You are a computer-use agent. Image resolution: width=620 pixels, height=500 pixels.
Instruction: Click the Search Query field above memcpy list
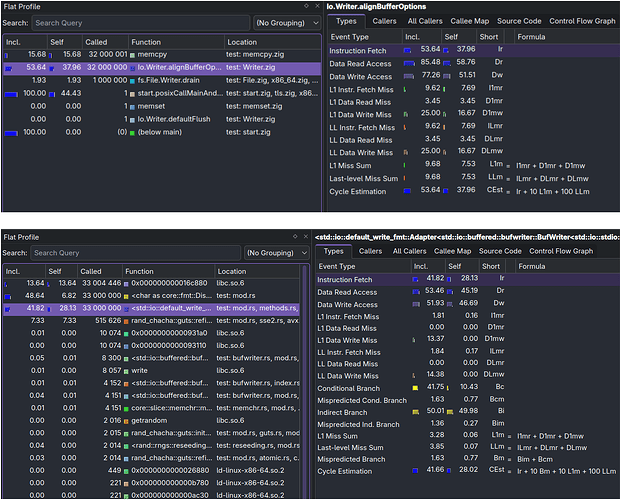click(138, 22)
